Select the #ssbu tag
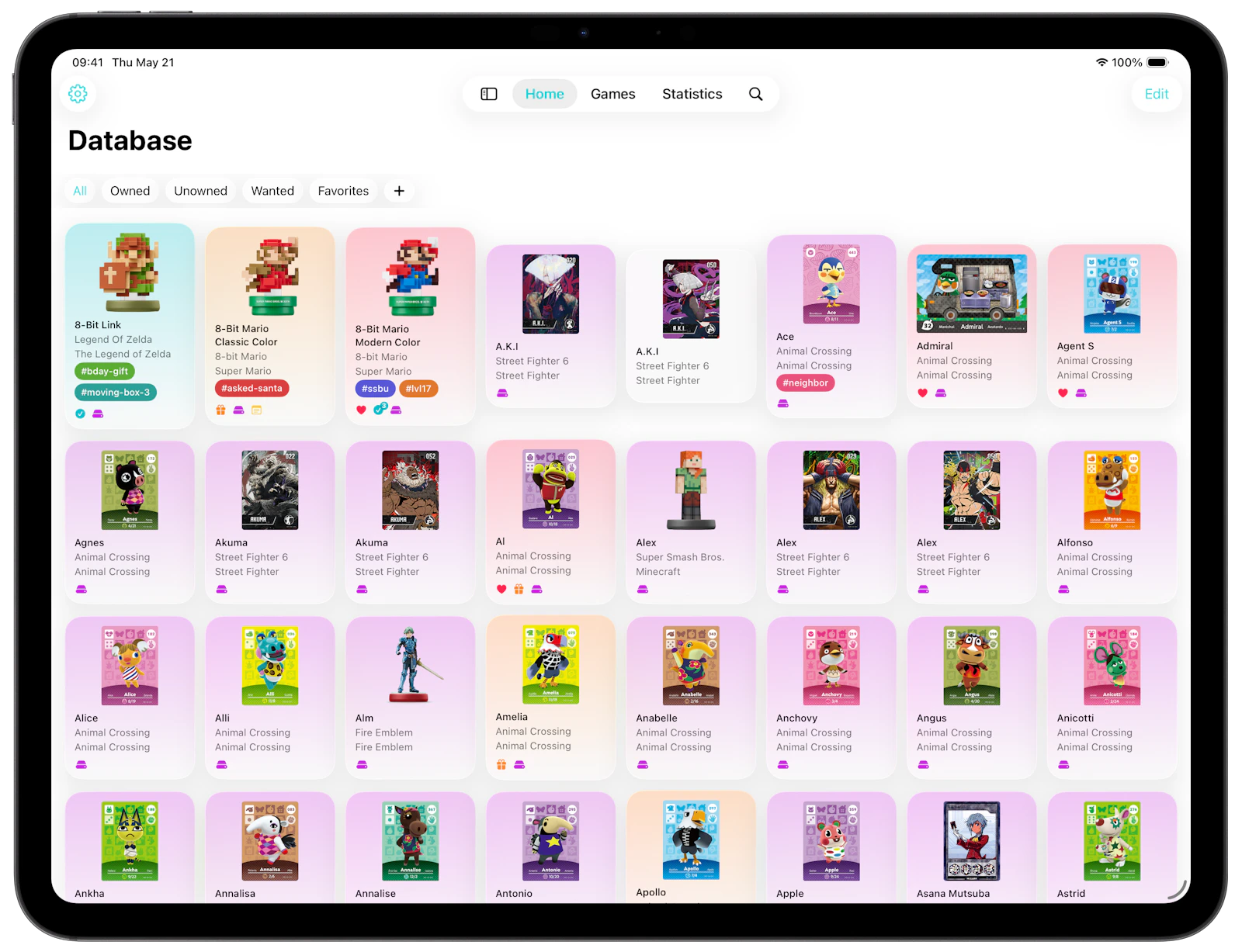 [375, 389]
